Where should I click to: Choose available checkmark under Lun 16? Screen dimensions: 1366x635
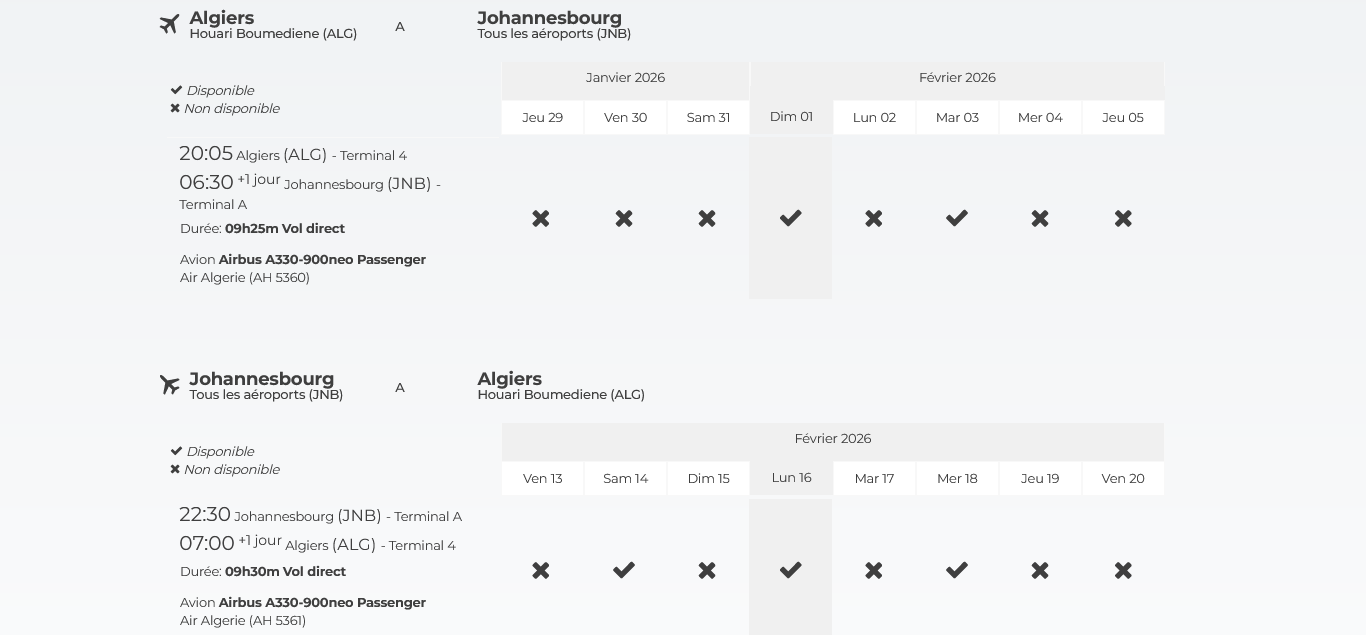791,570
